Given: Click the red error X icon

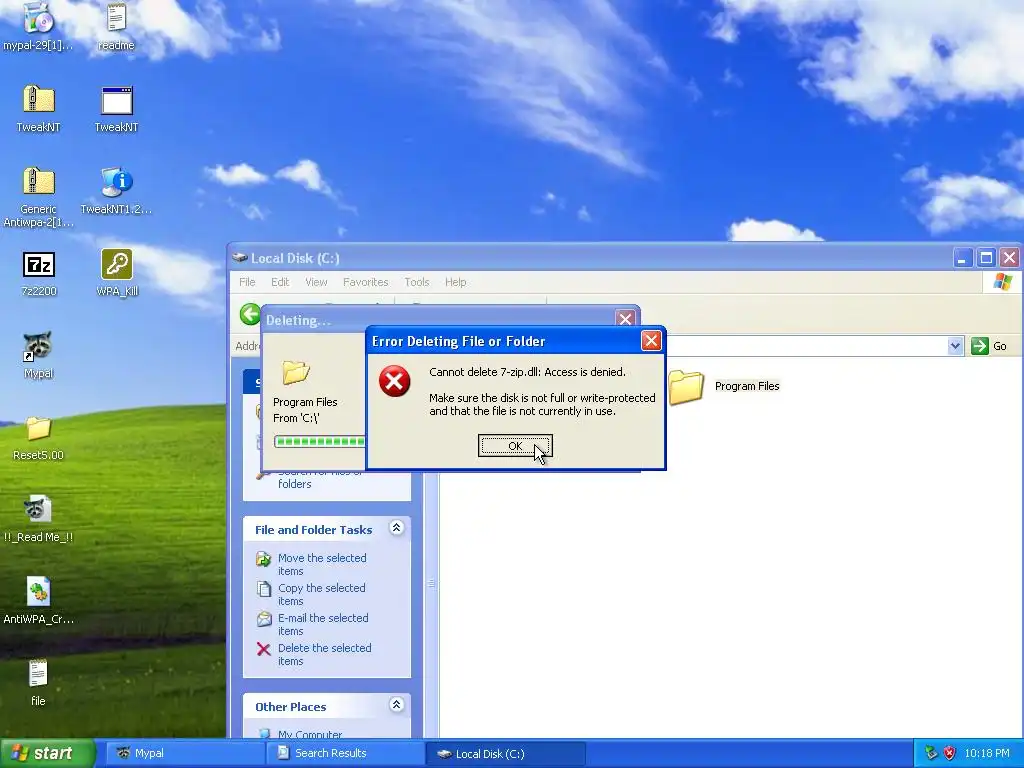Looking at the screenshot, I should [394, 381].
